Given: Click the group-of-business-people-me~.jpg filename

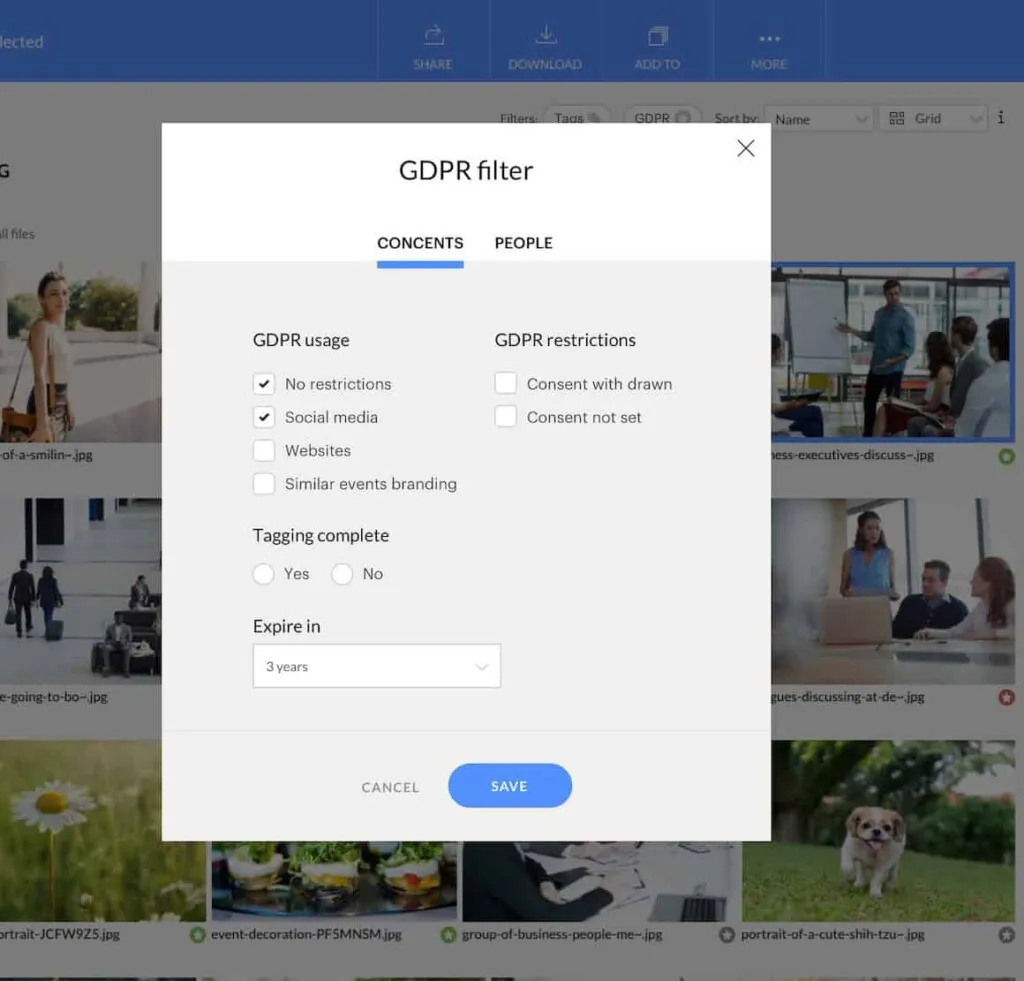Looking at the screenshot, I should 562,935.
